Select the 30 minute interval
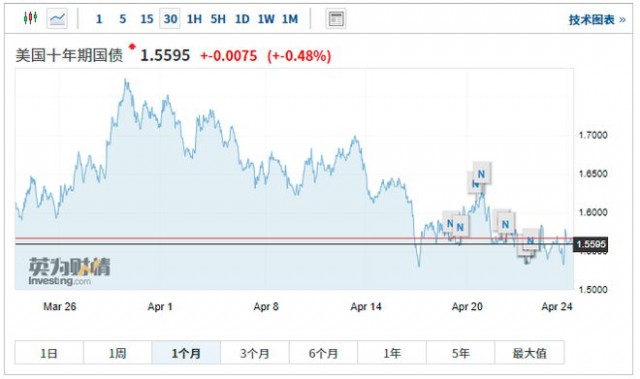This screenshot has width=640, height=379. [x=170, y=19]
